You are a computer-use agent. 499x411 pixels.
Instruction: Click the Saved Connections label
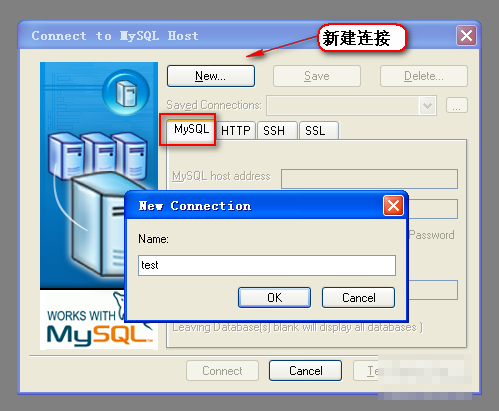[214, 105]
